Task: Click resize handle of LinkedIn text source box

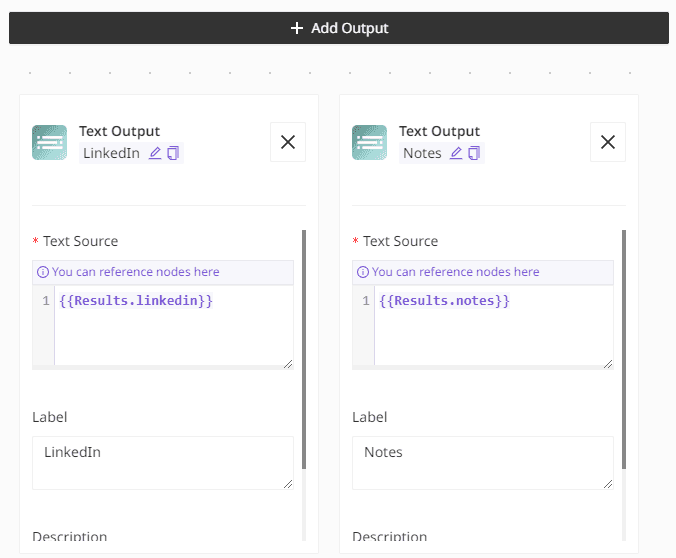Action: (x=288, y=364)
